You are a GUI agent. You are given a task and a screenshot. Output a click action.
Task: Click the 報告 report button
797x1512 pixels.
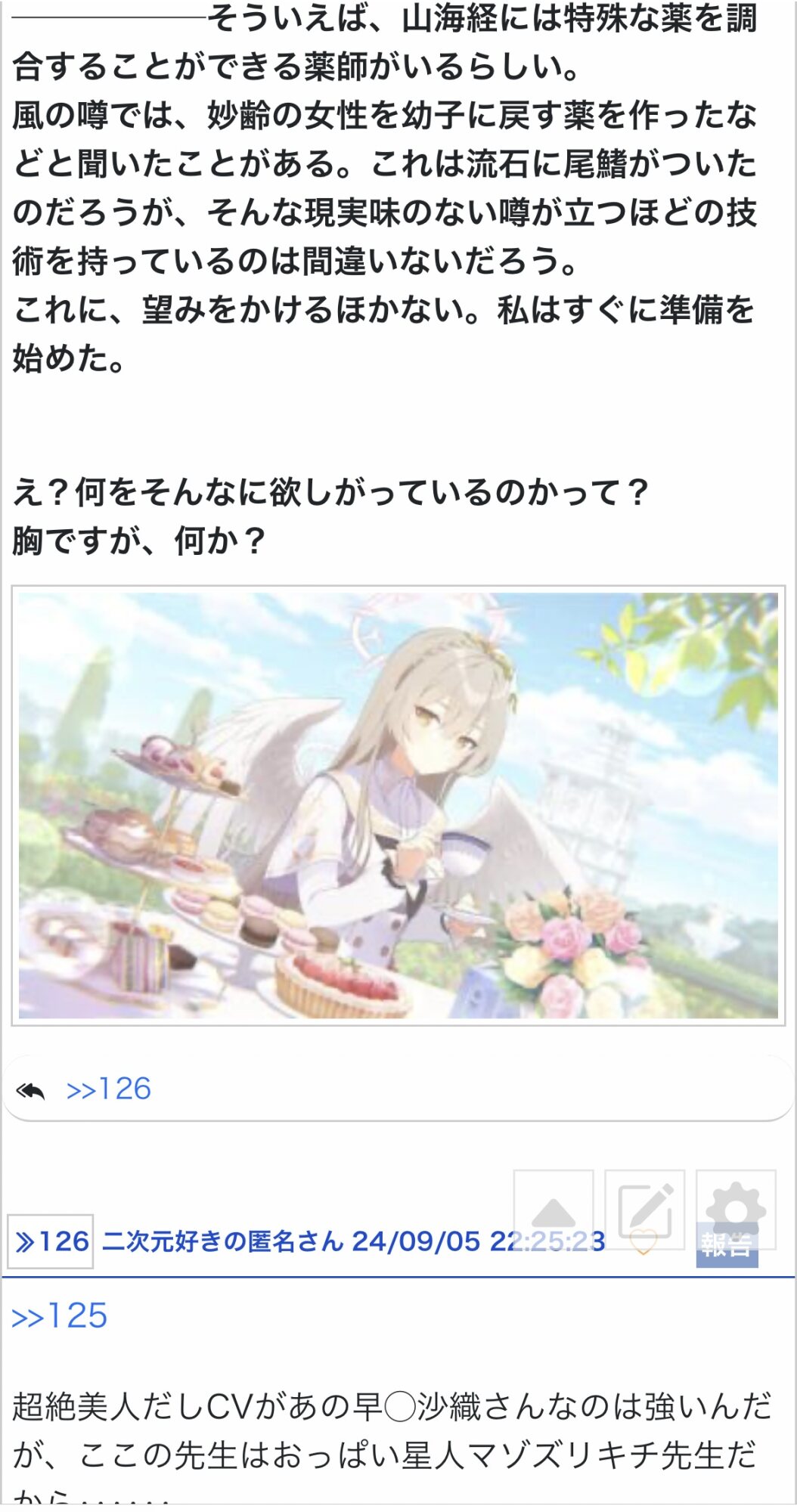pos(727,1244)
